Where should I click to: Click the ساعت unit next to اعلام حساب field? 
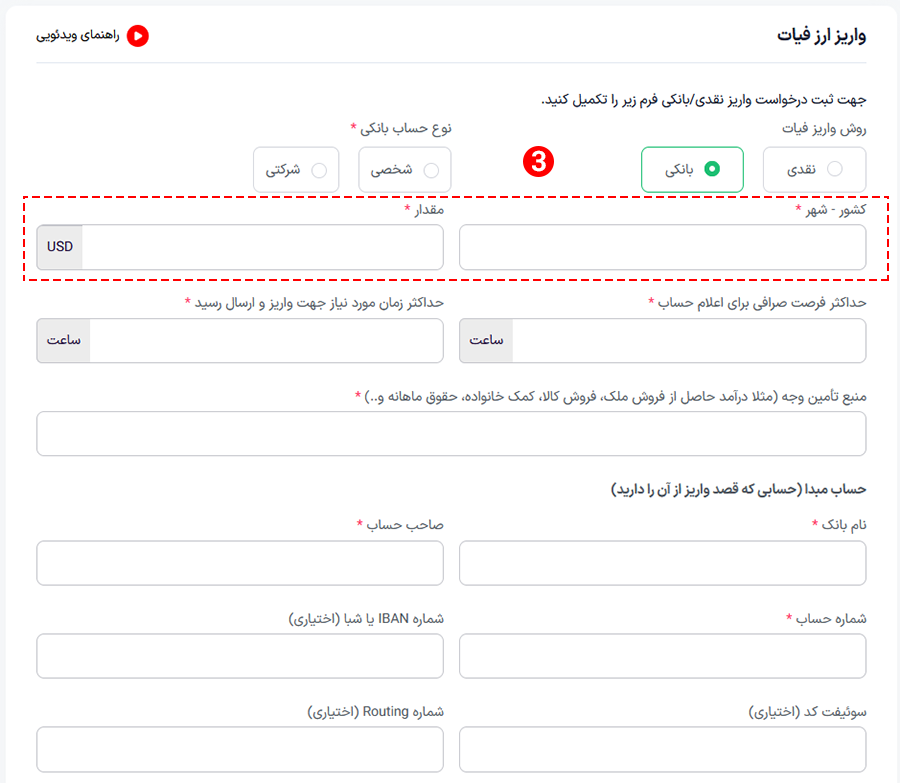click(x=486, y=340)
